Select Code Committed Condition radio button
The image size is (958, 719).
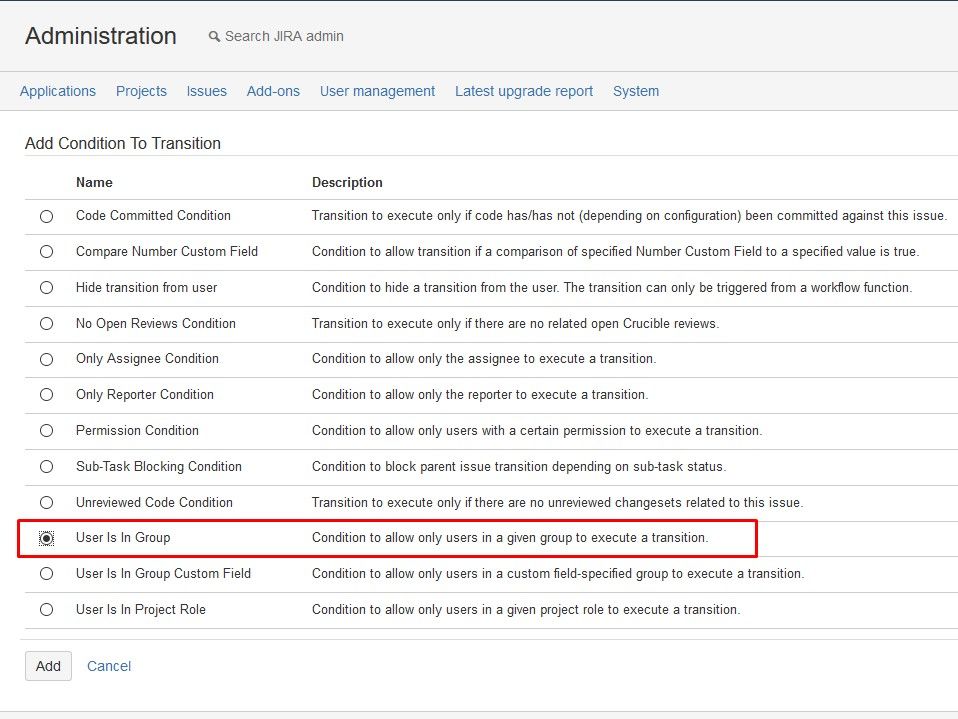tap(46, 216)
